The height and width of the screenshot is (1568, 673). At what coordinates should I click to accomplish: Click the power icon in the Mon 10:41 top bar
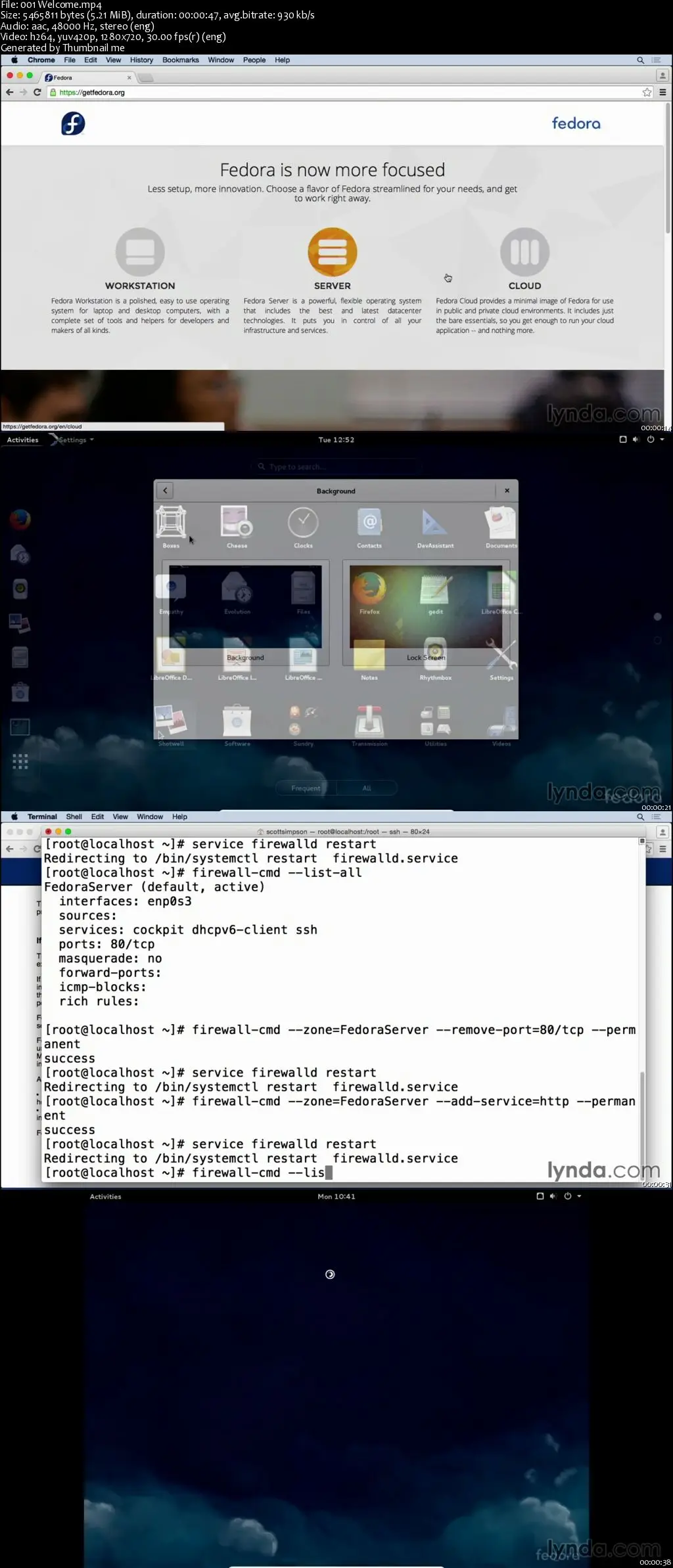tap(568, 1196)
